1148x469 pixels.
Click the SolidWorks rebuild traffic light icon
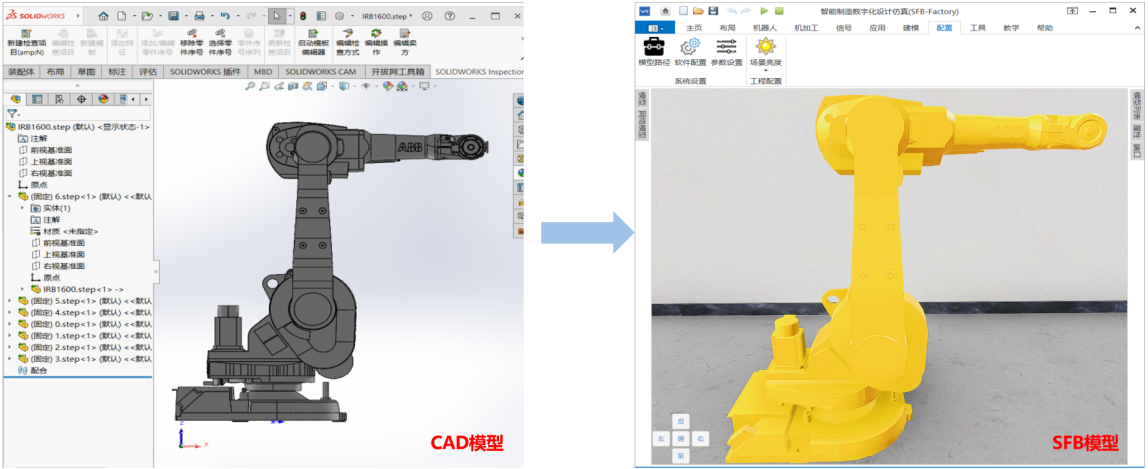coord(302,15)
